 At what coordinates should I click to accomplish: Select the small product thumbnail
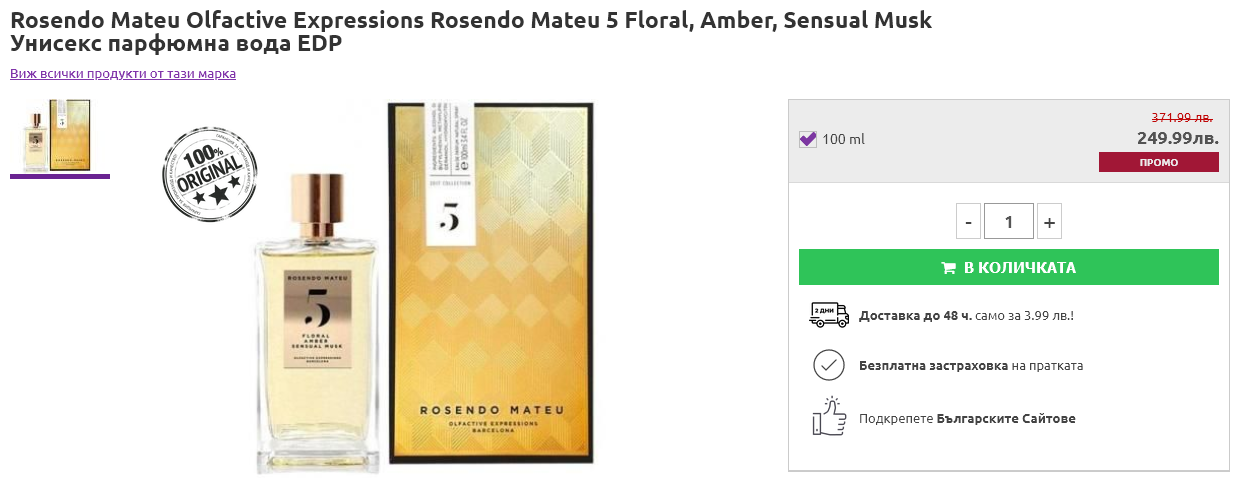click(x=58, y=135)
